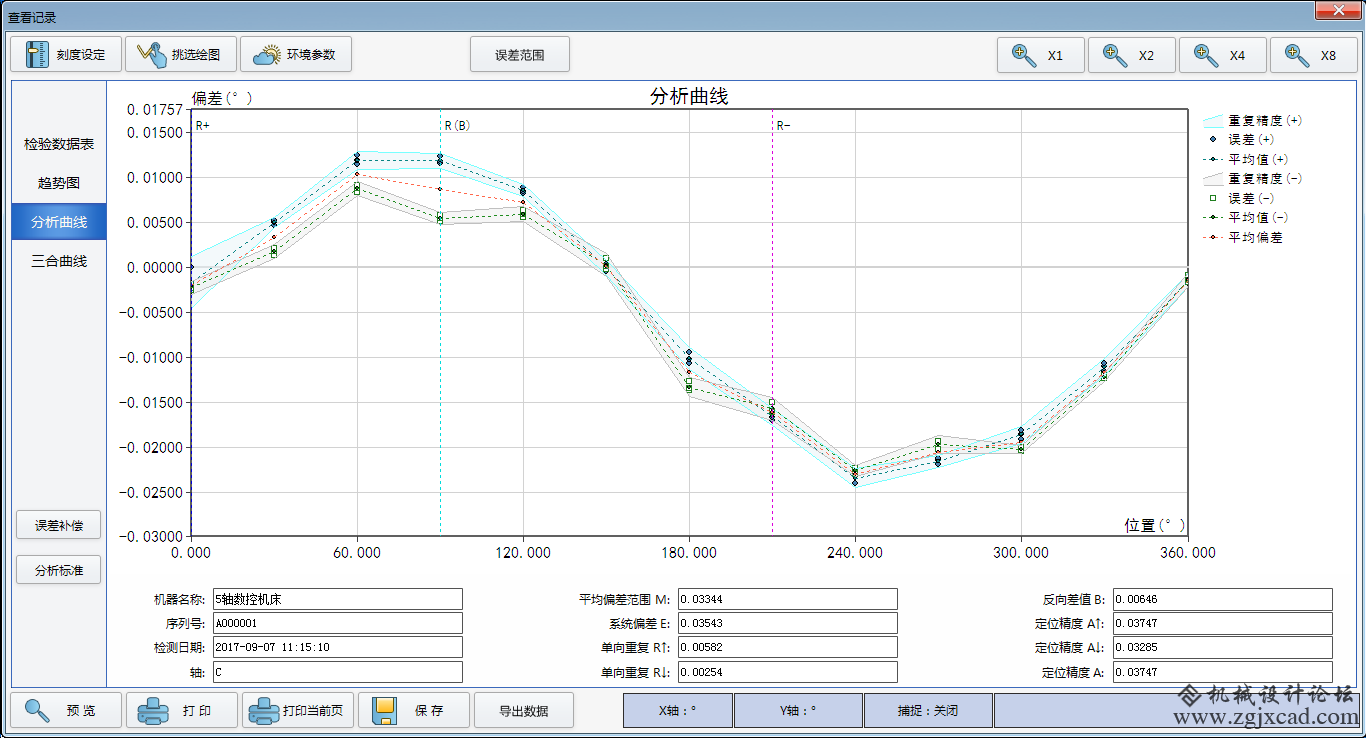Click the 单向重复 R↑ field 0.00582
The width and height of the screenshot is (1366, 738).
[x=787, y=647]
